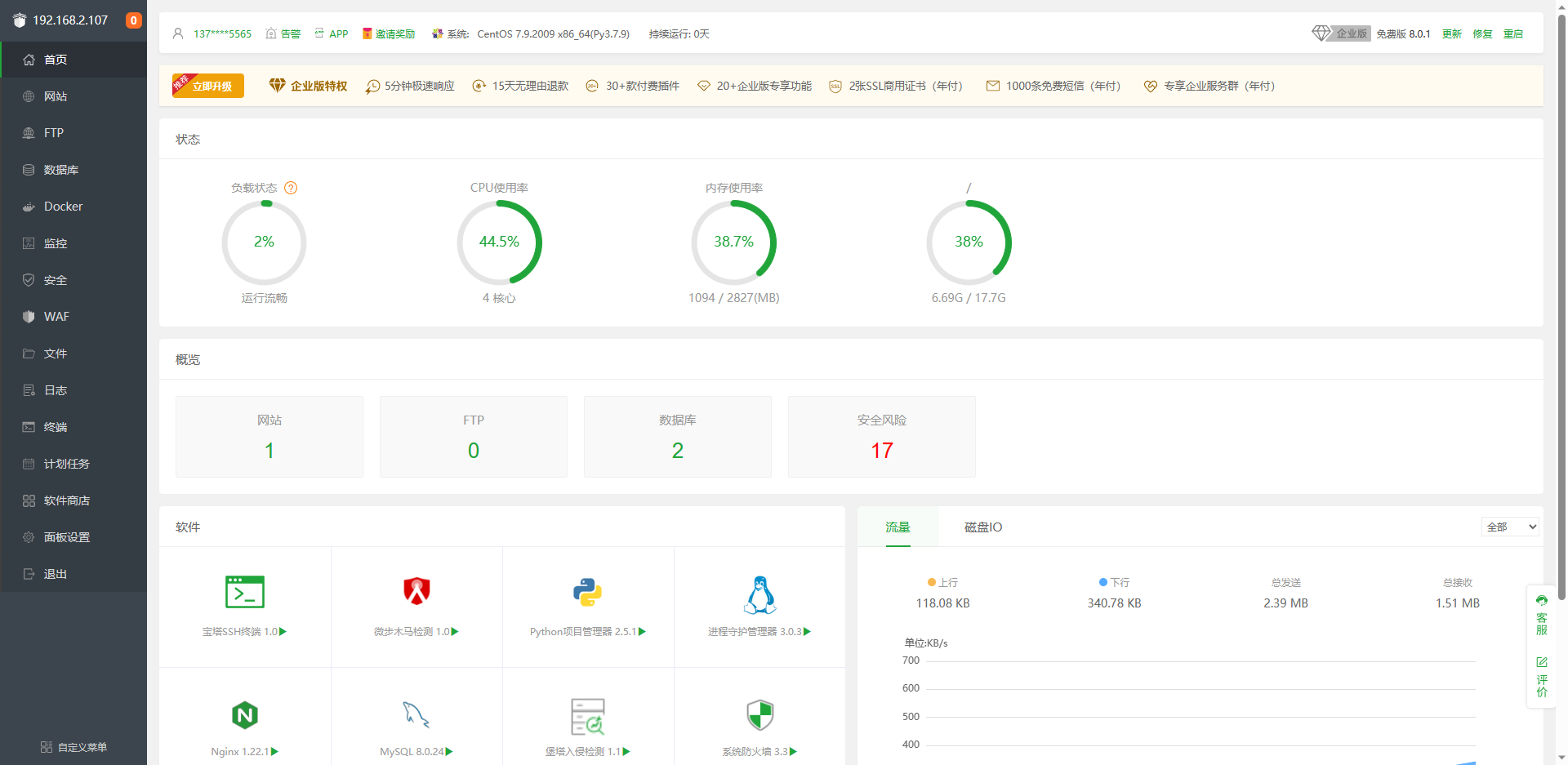Screen dimensions: 1568x765
Task: Open the FTP sidebar item
Action: (73, 133)
